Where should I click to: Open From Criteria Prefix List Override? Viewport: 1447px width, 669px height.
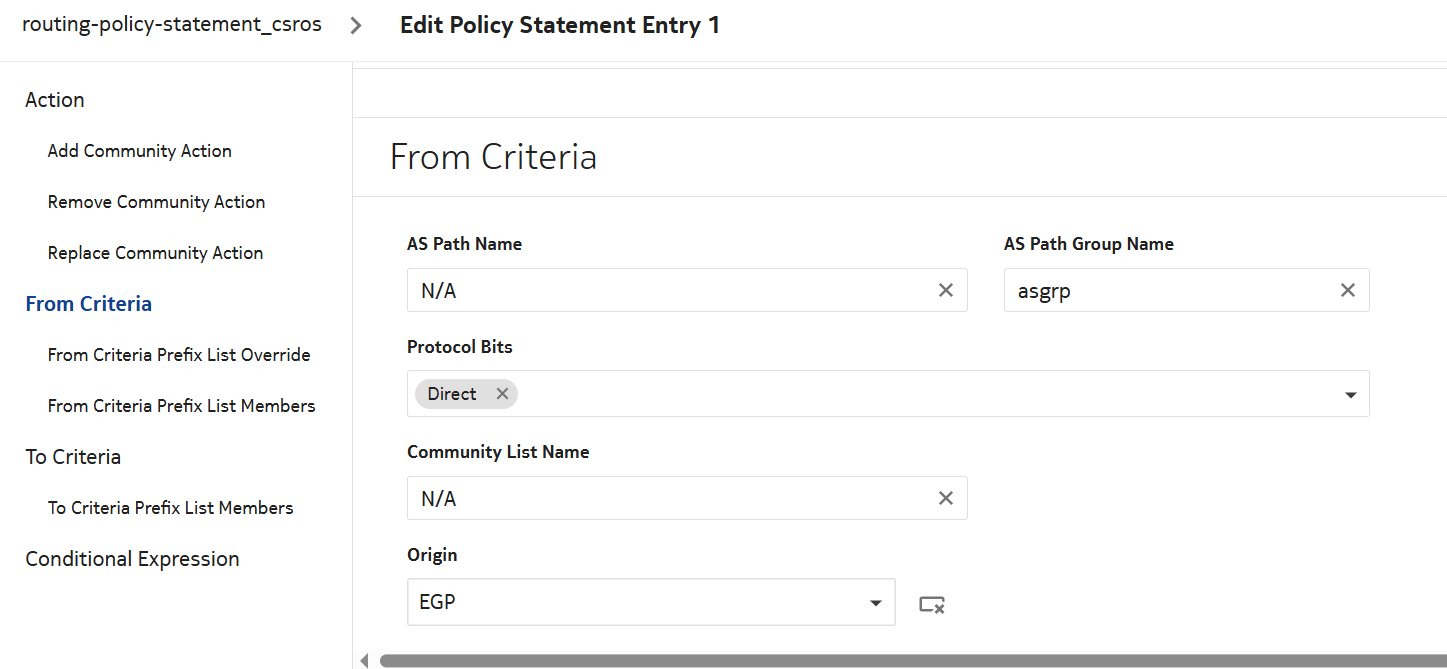(x=179, y=355)
